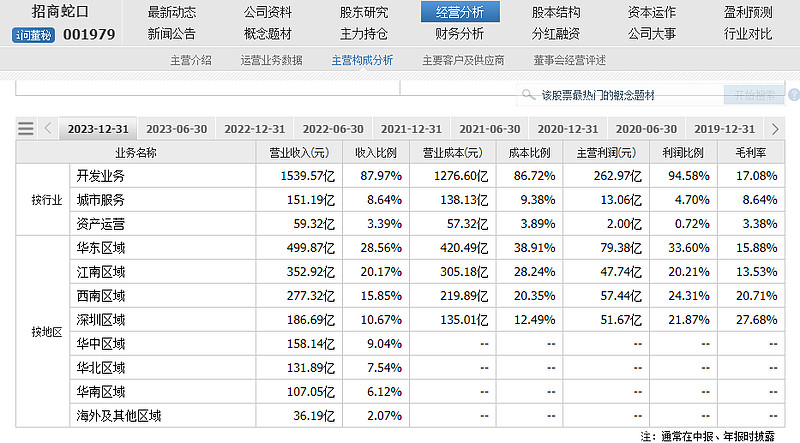Click the 开始搜索 button
This screenshot has width=800, height=443.
pos(754,95)
